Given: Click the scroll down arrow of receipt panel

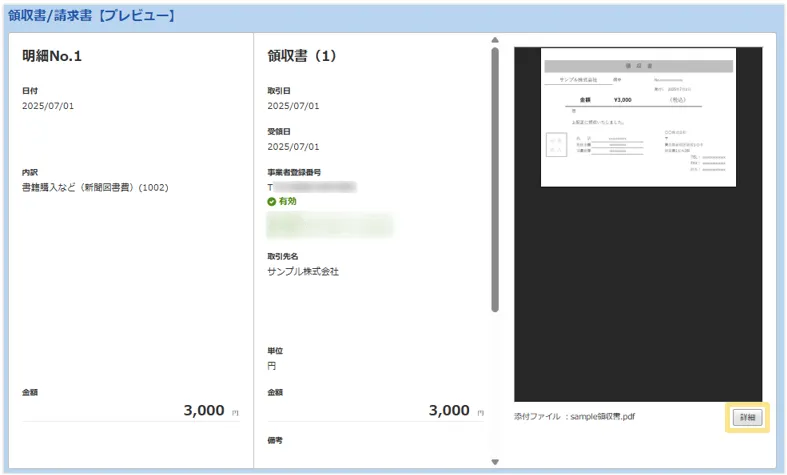Looking at the screenshot, I should [494, 461].
